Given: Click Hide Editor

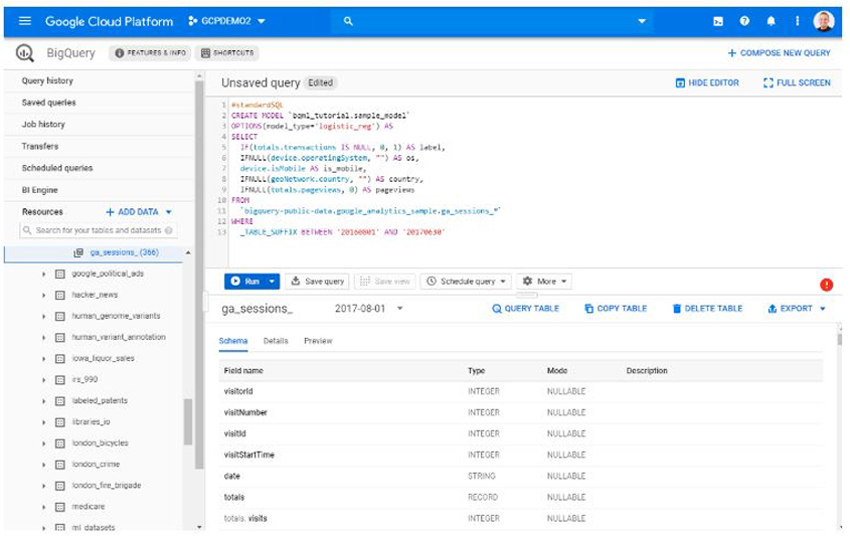Looking at the screenshot, I should coord(707,83).
